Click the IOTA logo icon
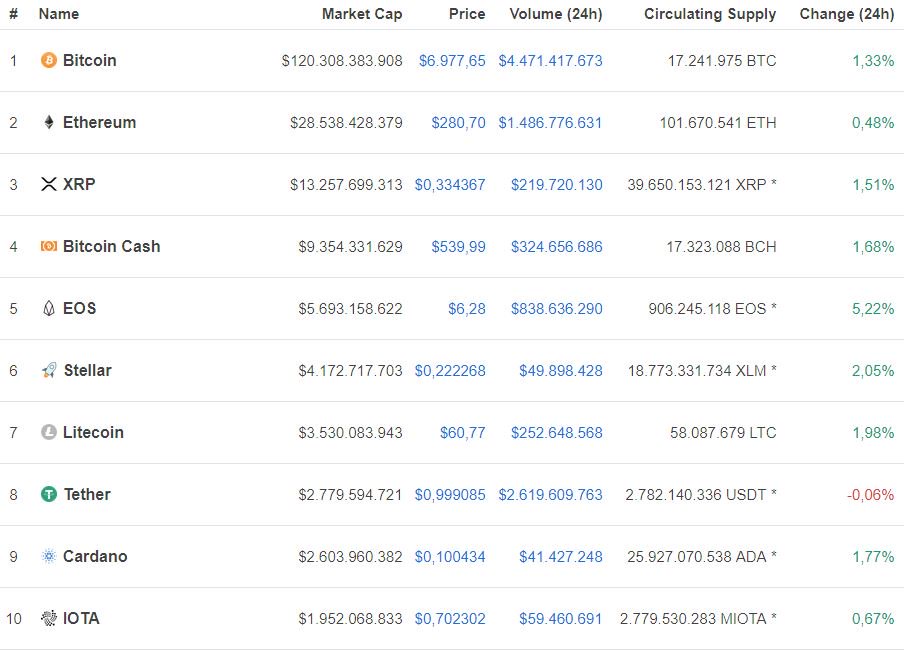This screenshot has height=651, width=904. [49, 618]
